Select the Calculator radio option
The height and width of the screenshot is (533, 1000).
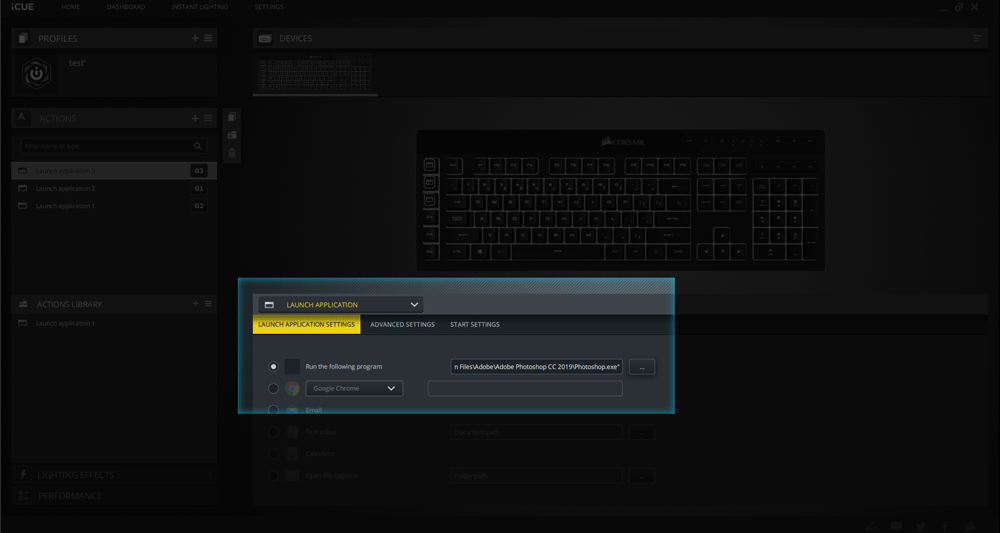(x=274, y=454)
